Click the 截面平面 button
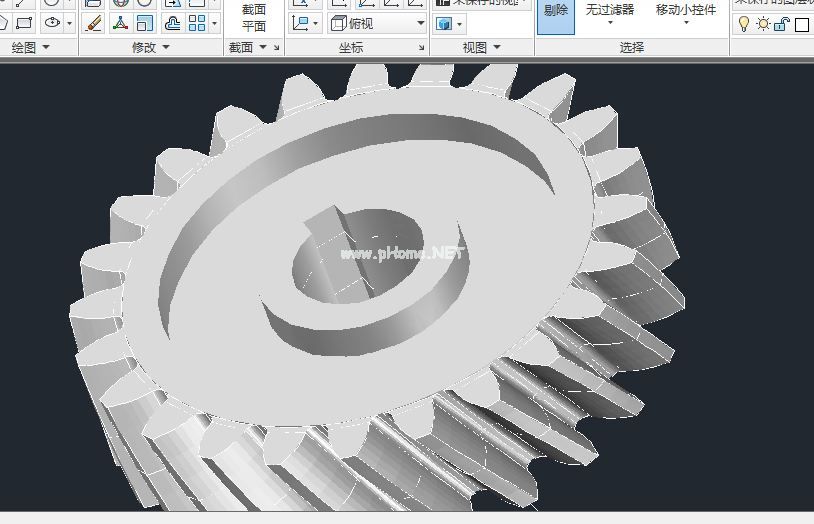The image size is (814, 524). pyautogui.click(x=254, y=18)
